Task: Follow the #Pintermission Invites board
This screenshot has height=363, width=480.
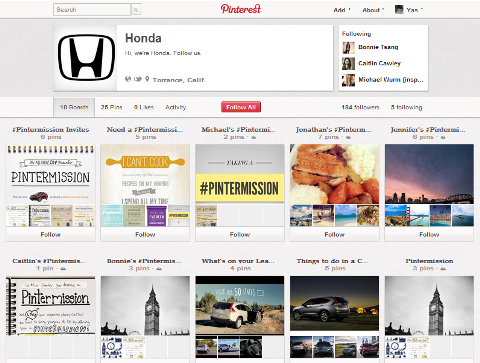Action: tap(50, 235)
